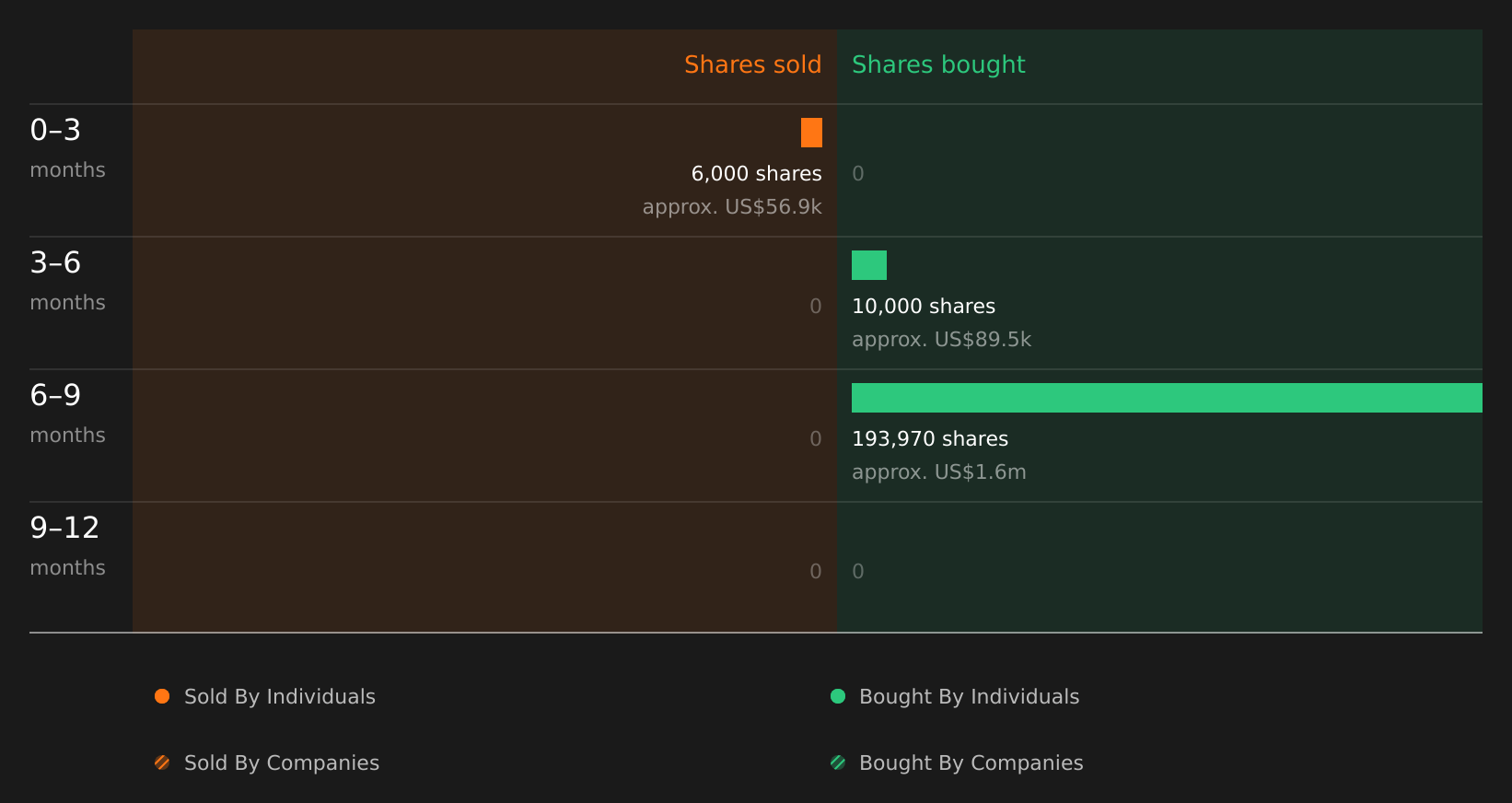This screenshot has width=1512, height=803.
Task: Click the striped Sold By Companies legend icon
Action: click(162, 762)
